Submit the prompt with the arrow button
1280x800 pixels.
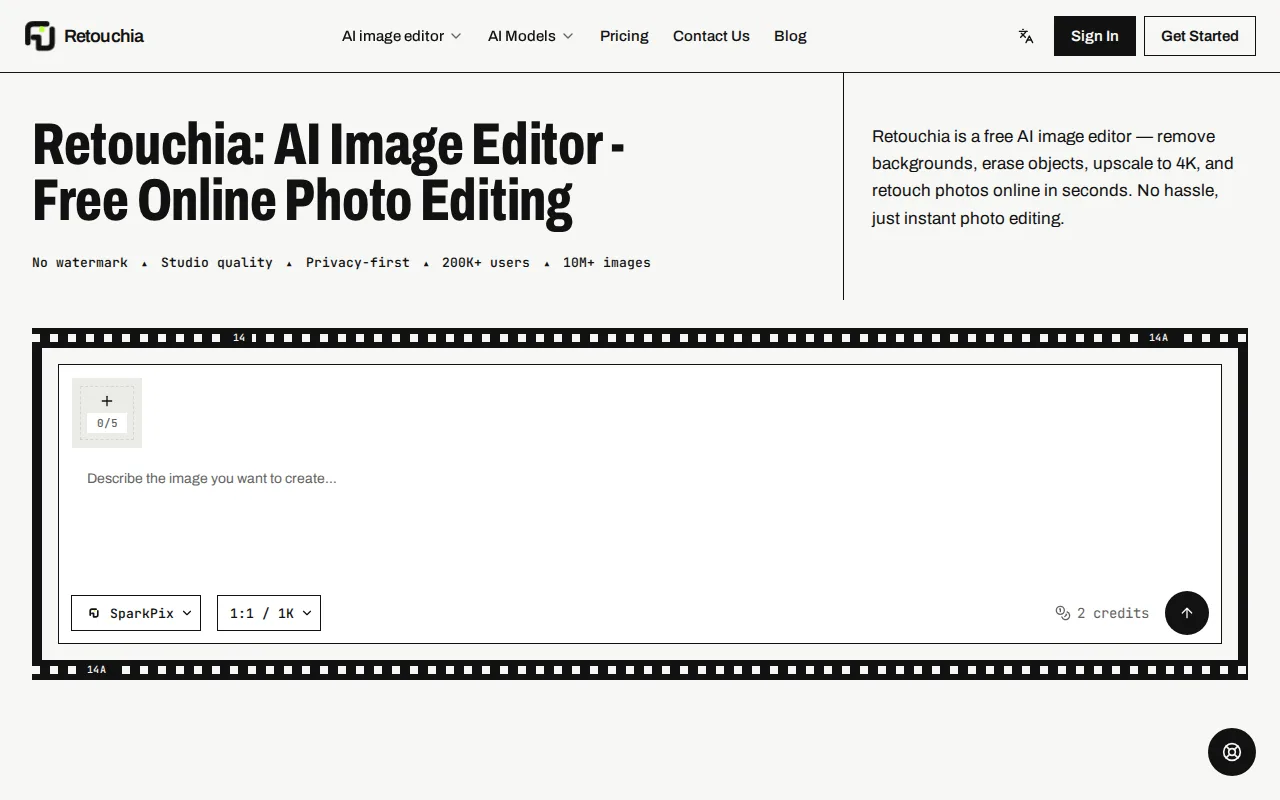pos(1187,613)
